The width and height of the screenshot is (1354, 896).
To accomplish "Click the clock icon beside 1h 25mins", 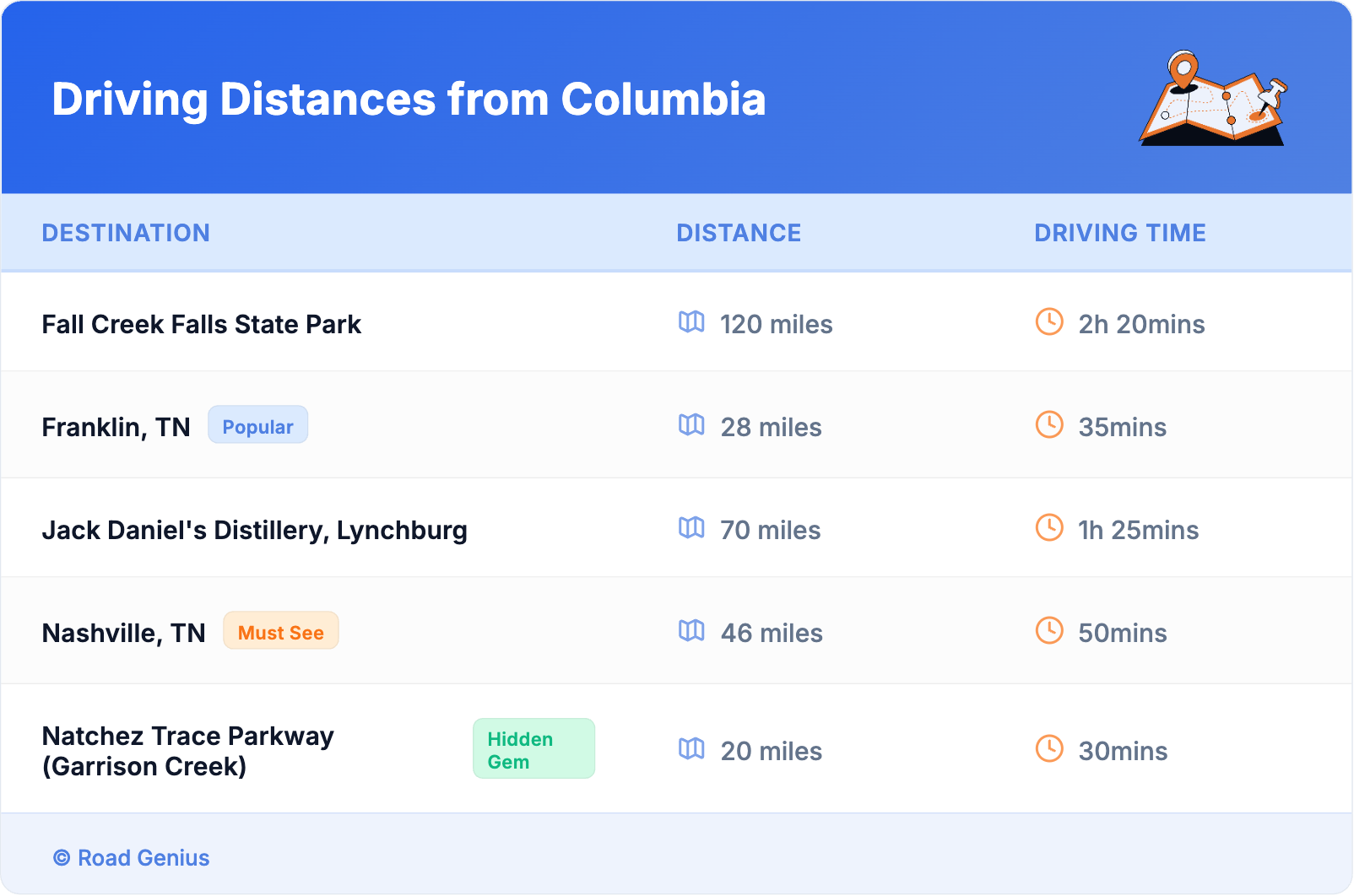I will (1049, 527).
